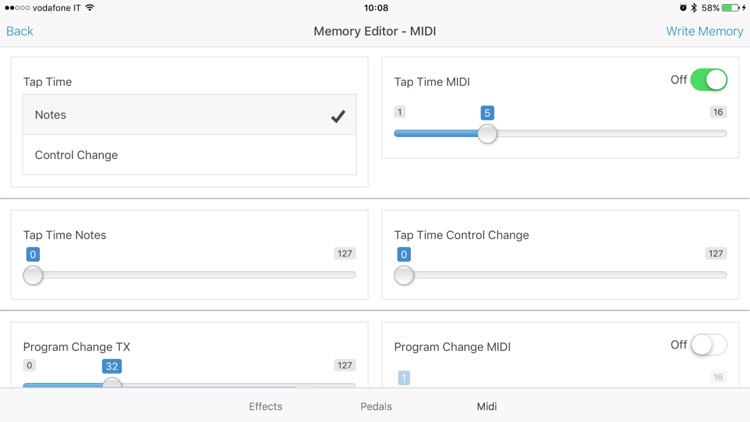Tap the Wi-Fi signal icon
Image resolution: width=750 pixels, height=422 pixels.
click(x=90, y=8)
